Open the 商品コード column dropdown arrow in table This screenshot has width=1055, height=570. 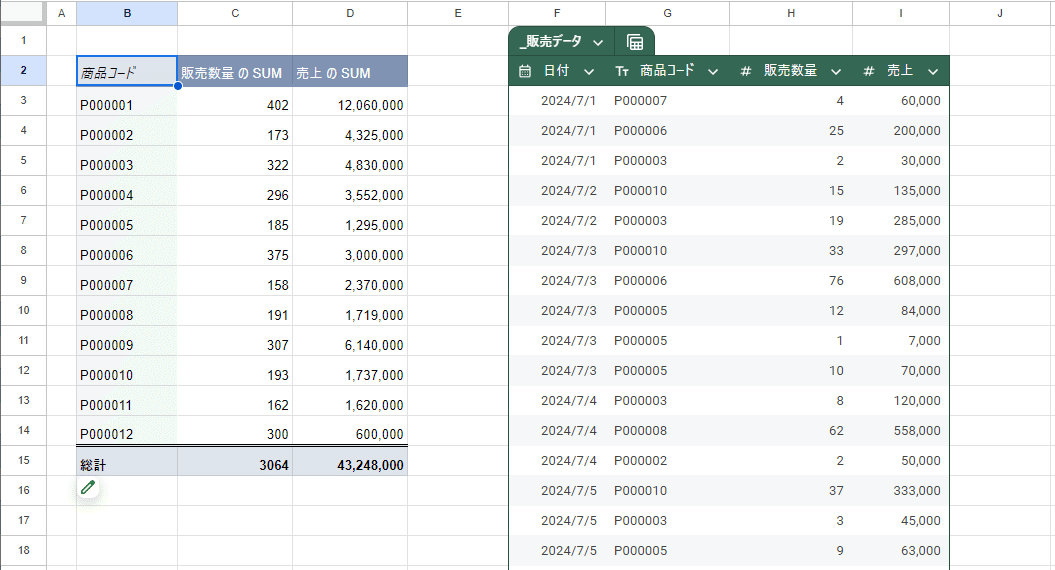pyautogui.click(x=713, y=71)
